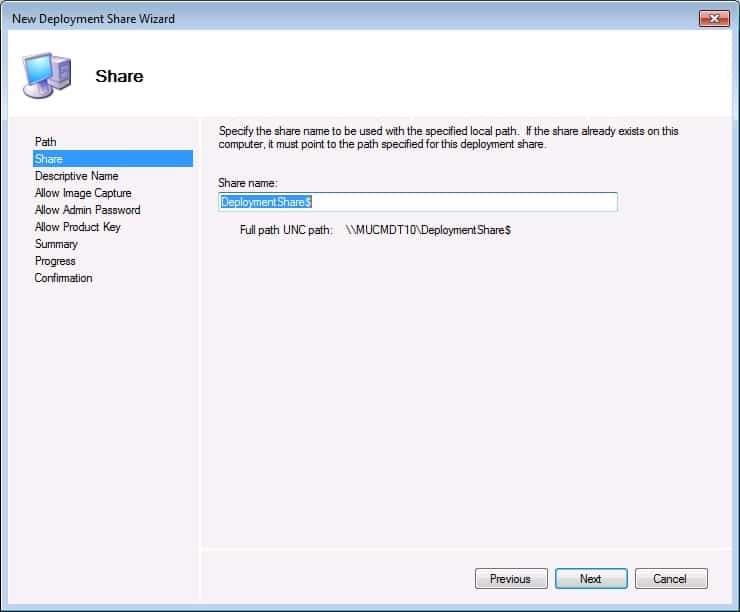
Task: Select the highlighted Share step
Action: click(113, 159)
